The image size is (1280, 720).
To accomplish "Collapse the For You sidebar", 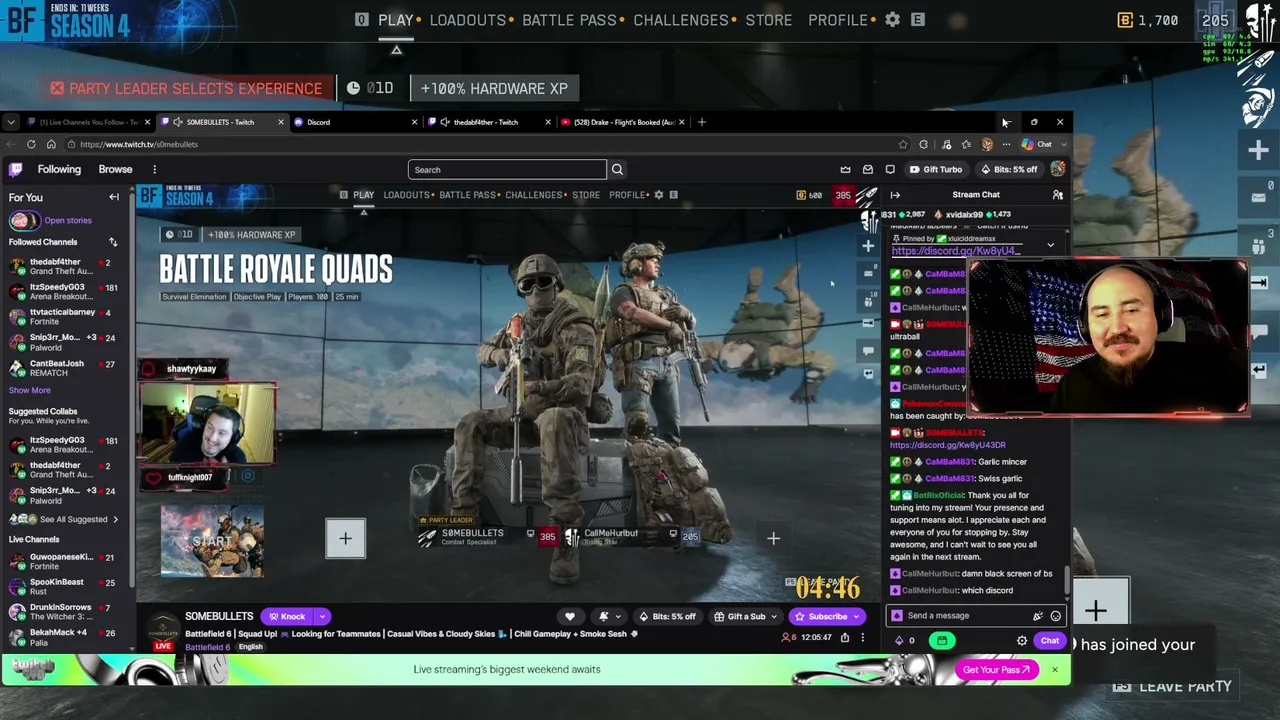I will (x=114, y=197).
